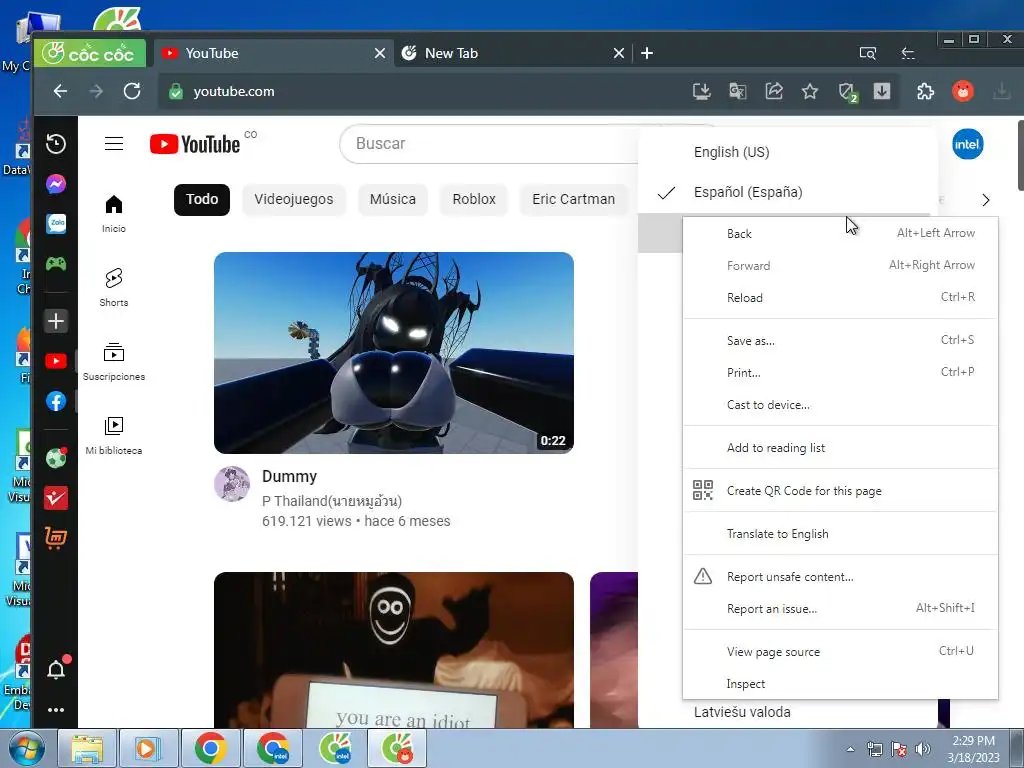1024x768 pixels.
Task: Open the games controller sidebar icon
Action: coord(56,264)
